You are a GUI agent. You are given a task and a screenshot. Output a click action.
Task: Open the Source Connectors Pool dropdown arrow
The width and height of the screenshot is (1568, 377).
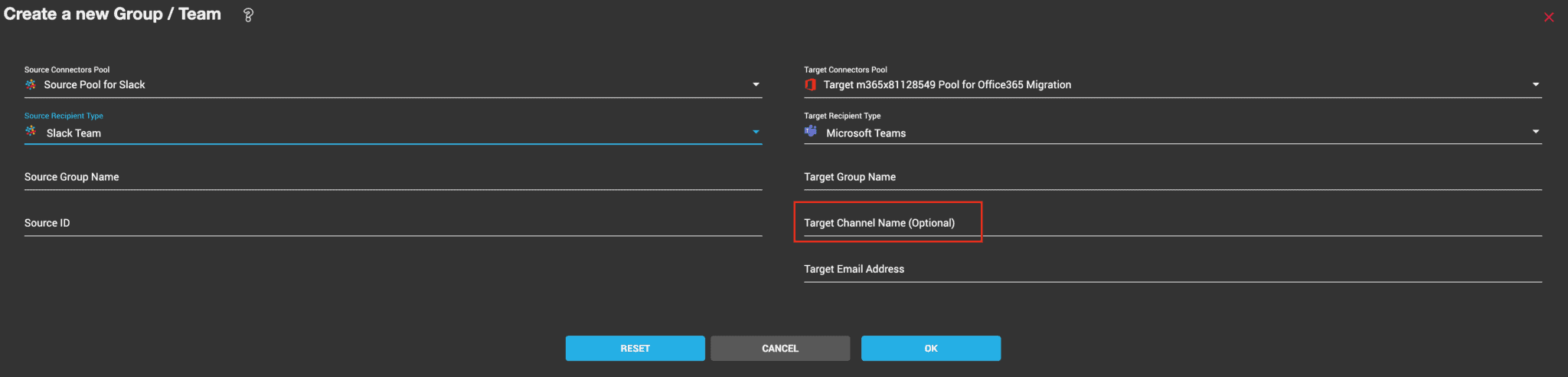[756, 84]
